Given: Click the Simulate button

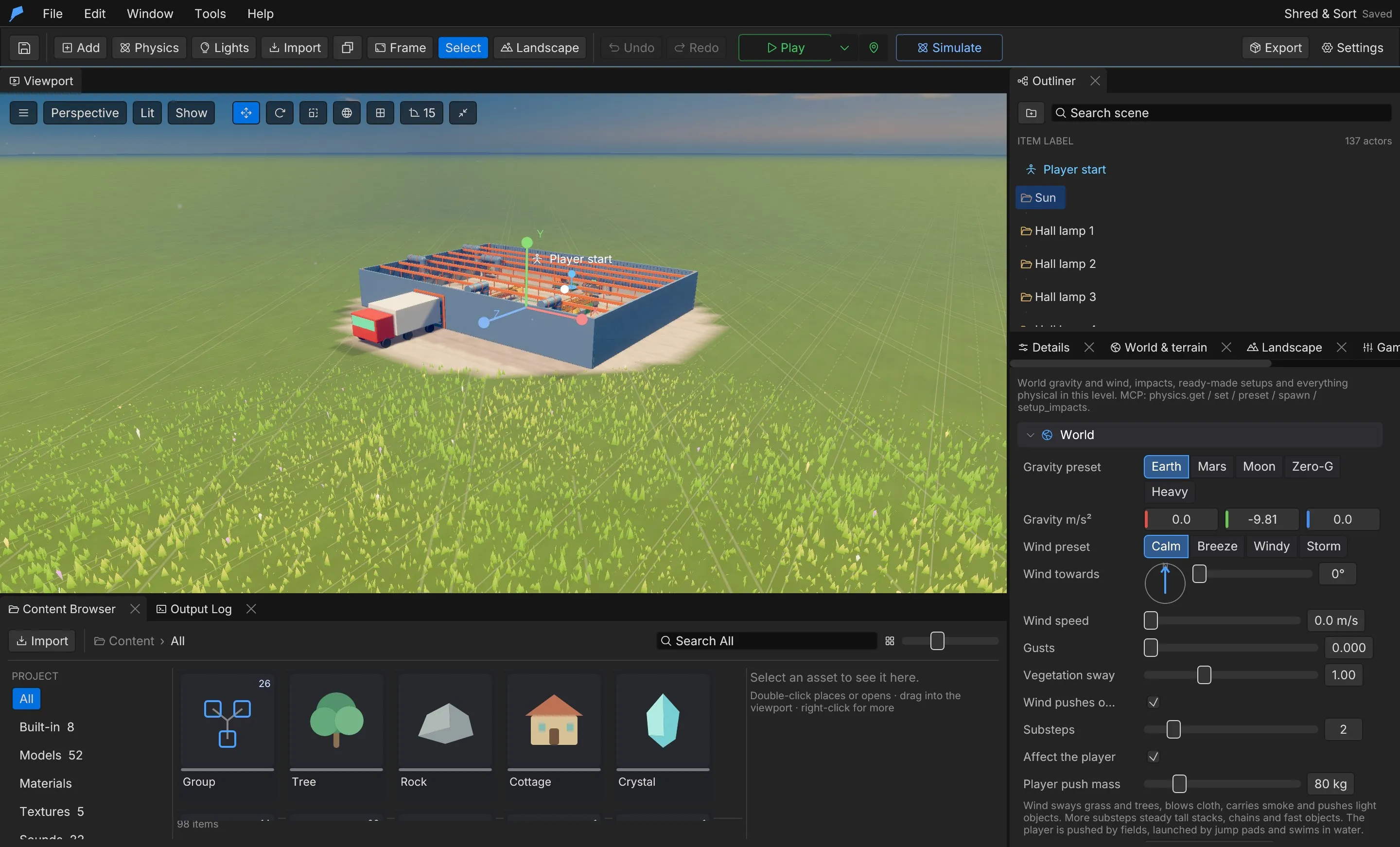Looking at the screenshot, I should [949, 48].
